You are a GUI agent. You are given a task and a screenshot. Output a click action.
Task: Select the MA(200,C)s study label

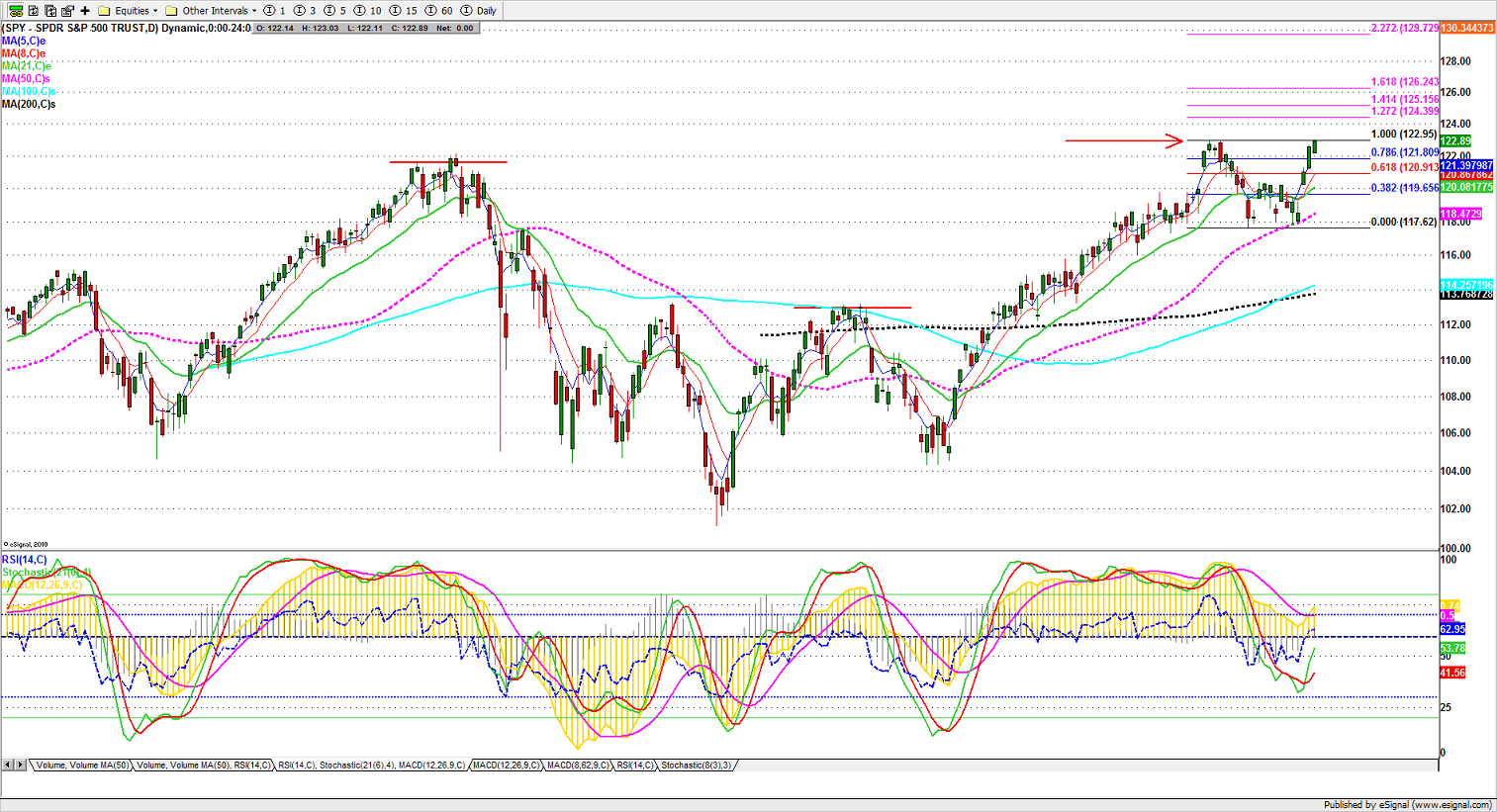point(29,104)
